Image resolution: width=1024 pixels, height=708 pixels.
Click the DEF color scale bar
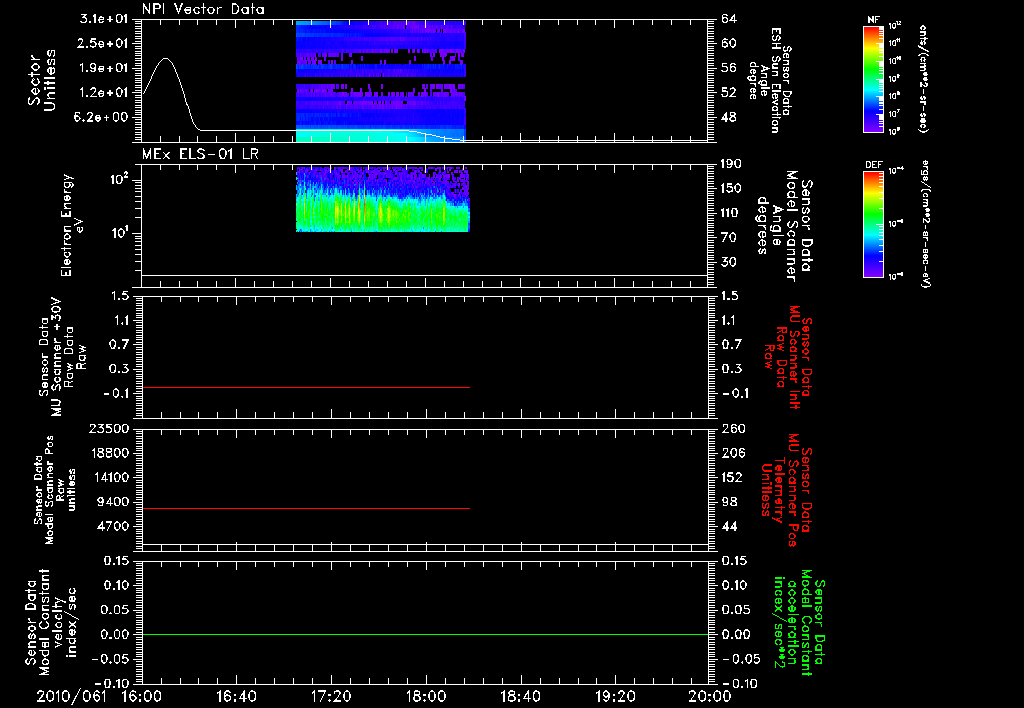point(873,224)
